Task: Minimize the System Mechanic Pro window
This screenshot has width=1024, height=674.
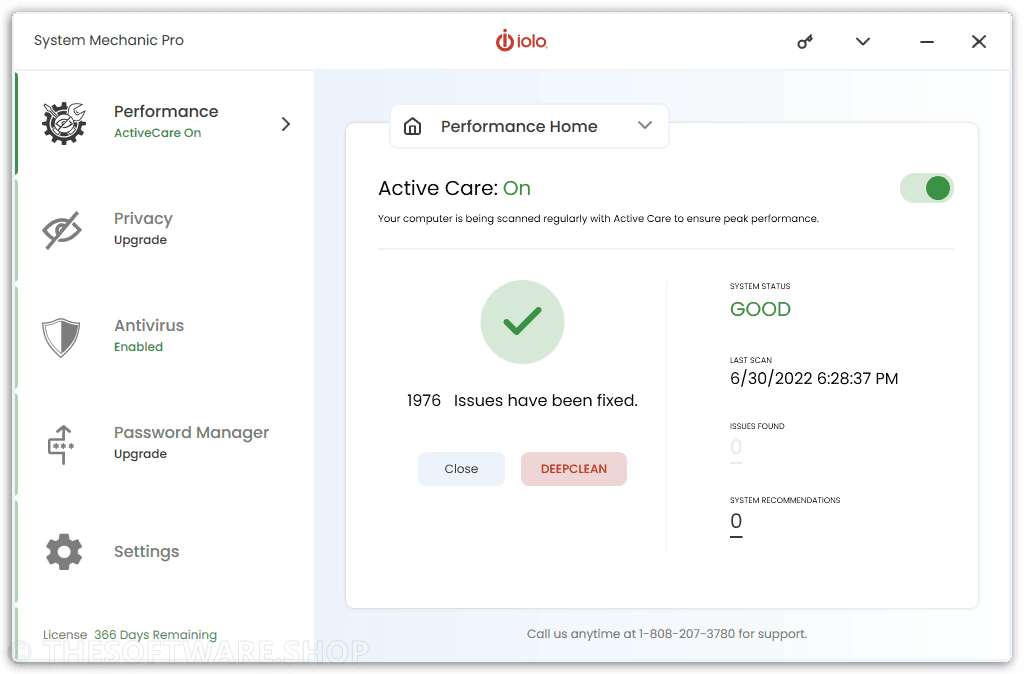Action: [927, 42]
